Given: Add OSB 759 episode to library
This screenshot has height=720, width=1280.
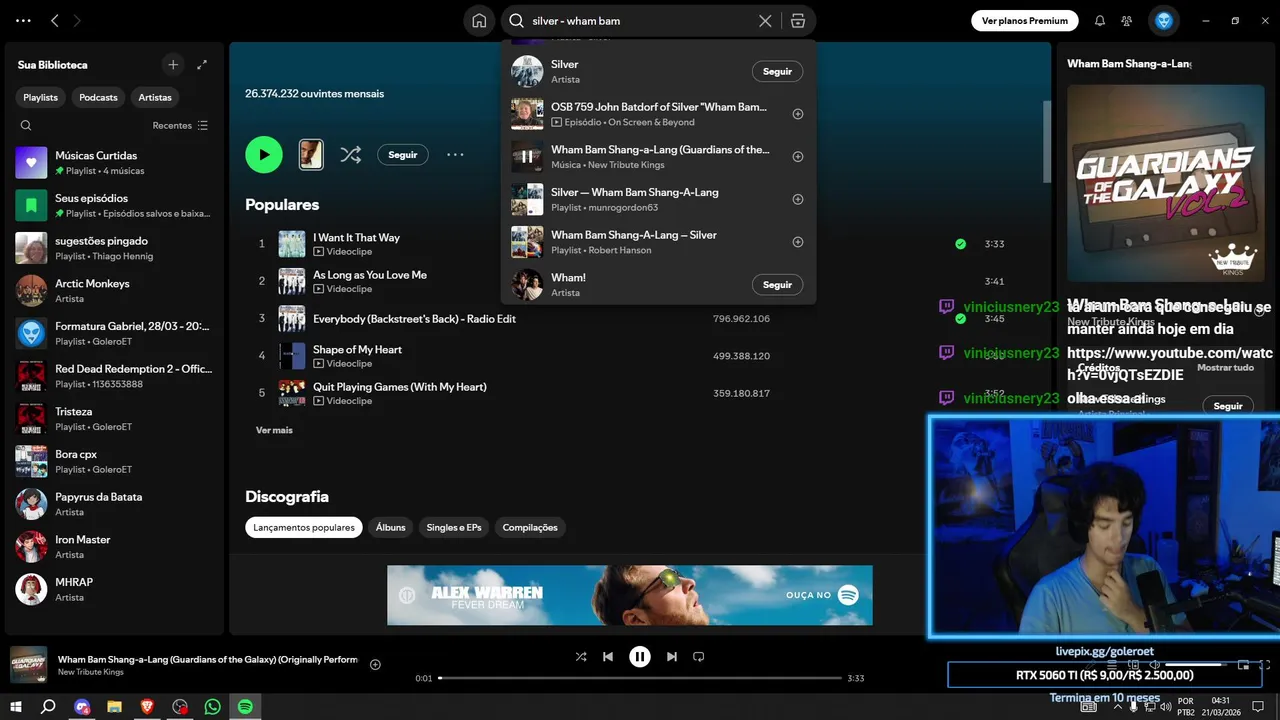Looking at the screenshot, I should (x=798, y=114).
